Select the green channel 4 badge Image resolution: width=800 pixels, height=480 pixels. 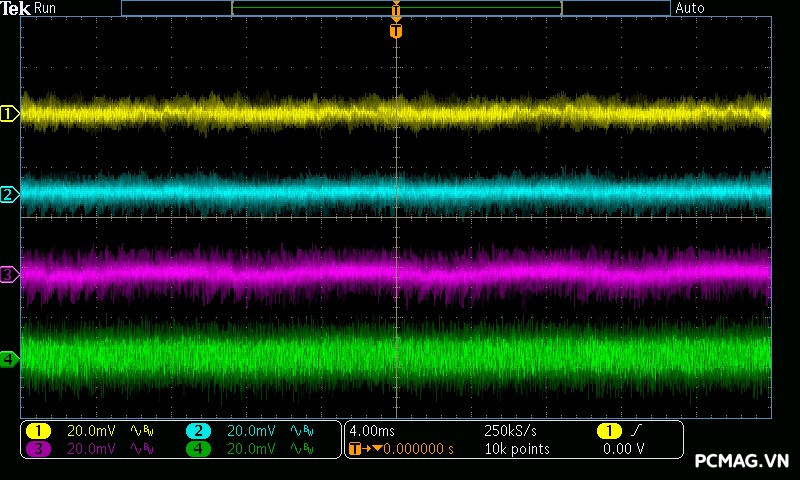[198, 449]
